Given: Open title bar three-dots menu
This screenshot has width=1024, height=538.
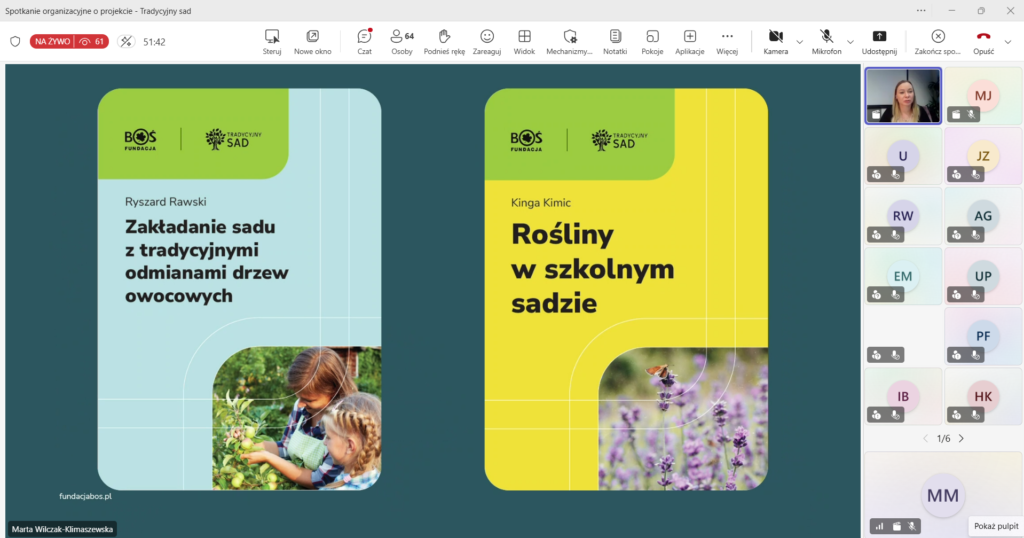Looking at the screenshot, I should [921, 10].
